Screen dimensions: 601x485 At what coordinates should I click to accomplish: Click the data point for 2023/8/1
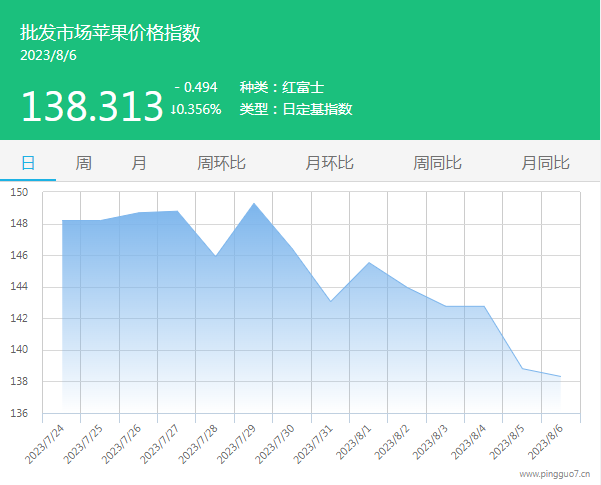[x=369, y=263]
